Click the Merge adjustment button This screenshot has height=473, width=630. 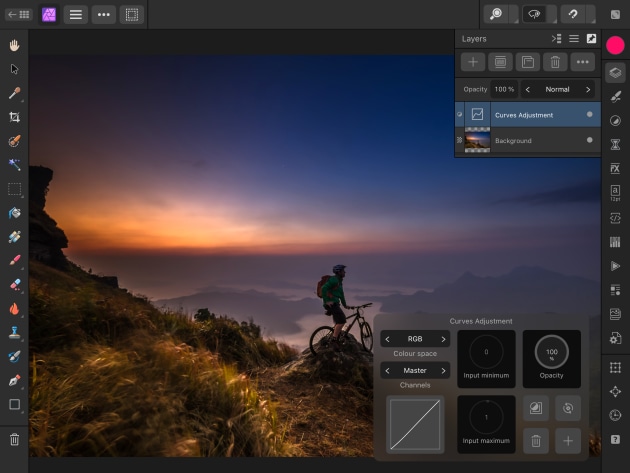click(x=536, y=408)
